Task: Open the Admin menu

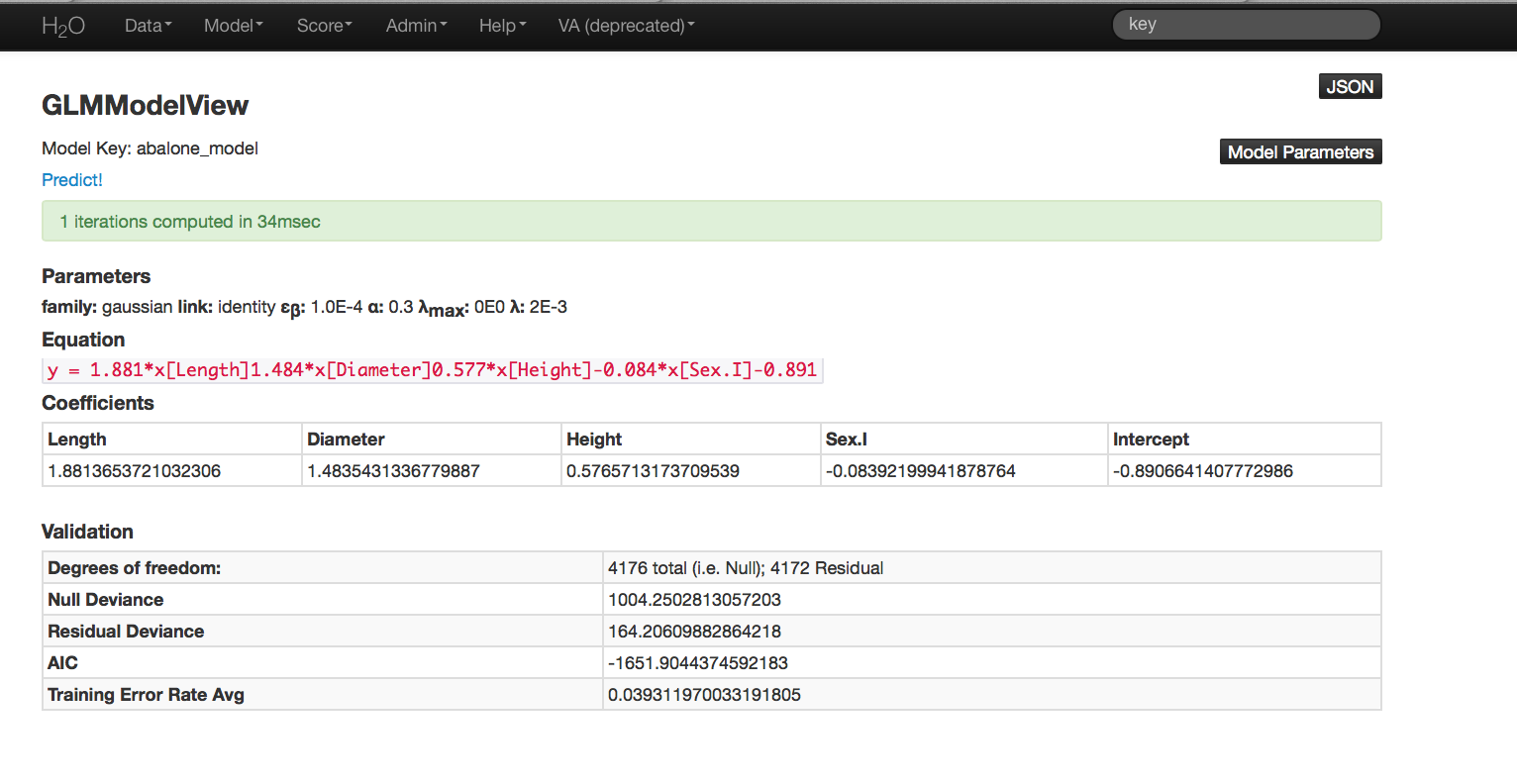Action: [x=416, y=26]
